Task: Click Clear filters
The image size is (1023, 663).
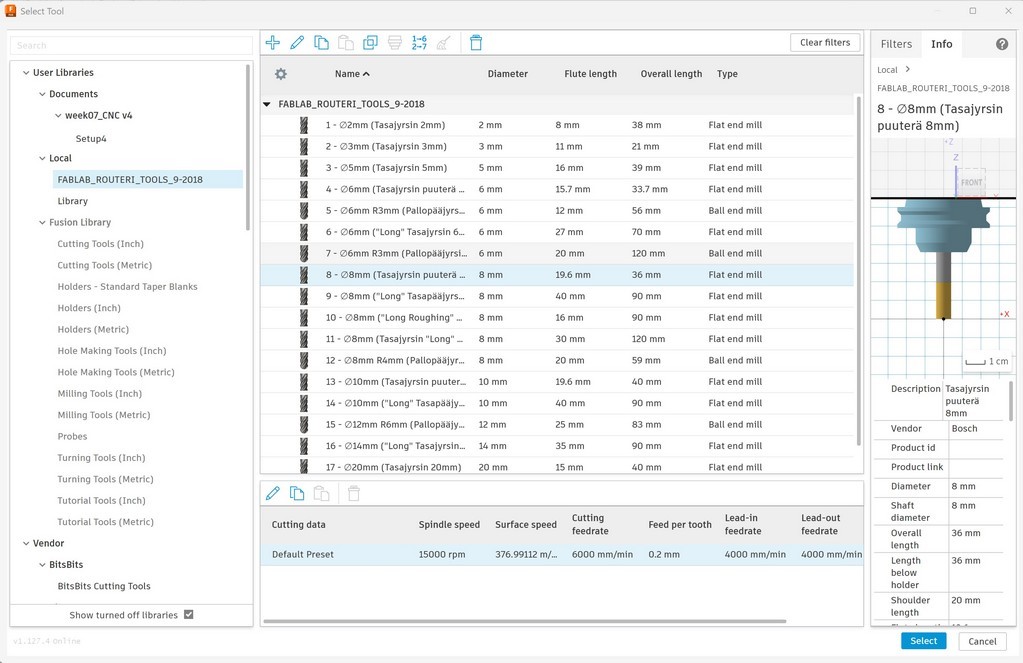Action: point(824,42)
